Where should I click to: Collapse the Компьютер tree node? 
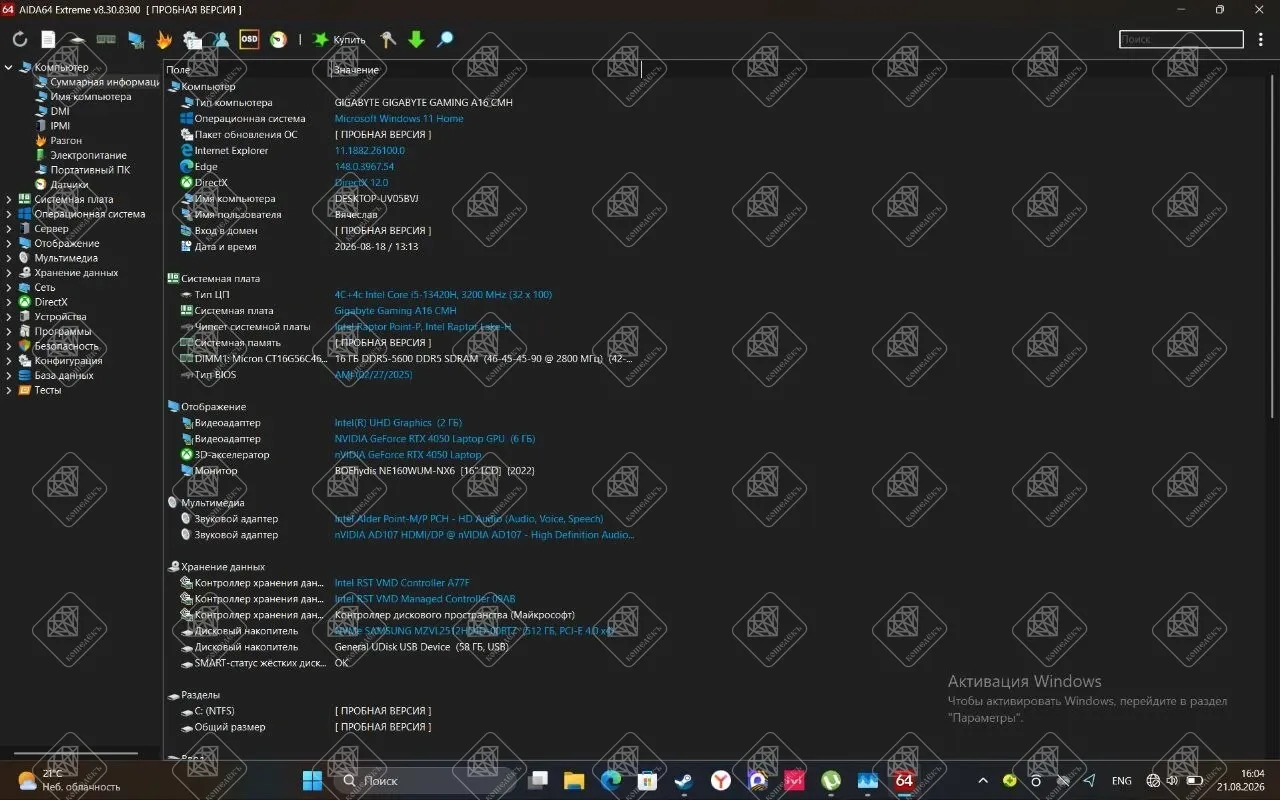(x=9, y=68)
